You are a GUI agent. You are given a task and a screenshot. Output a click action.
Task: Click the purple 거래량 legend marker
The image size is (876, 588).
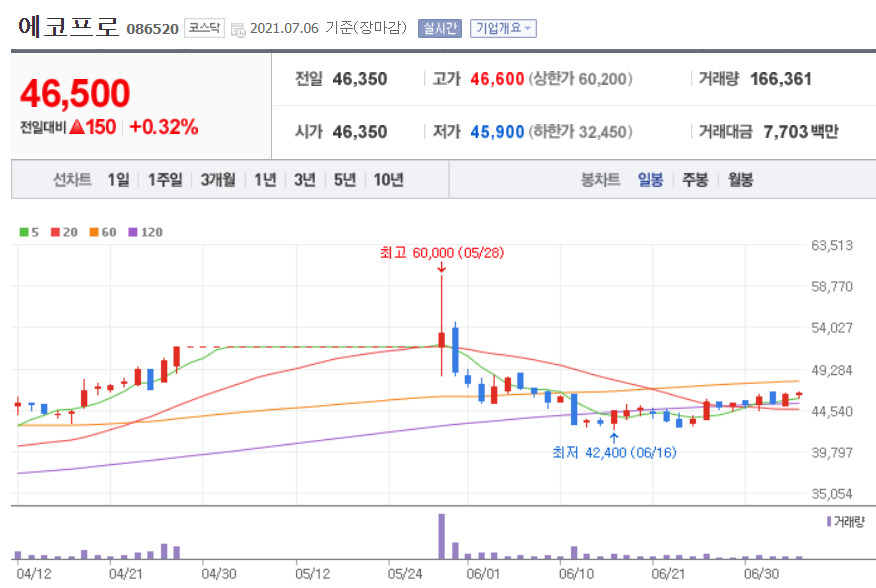click(829, 521)
